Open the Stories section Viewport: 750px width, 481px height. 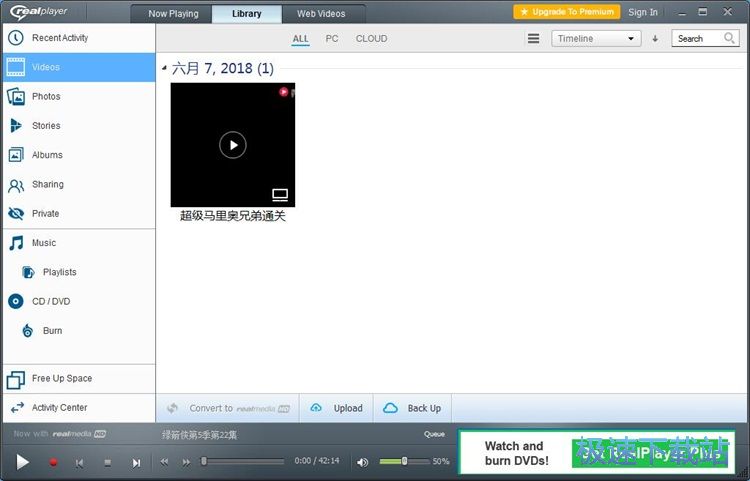(46, 126)
